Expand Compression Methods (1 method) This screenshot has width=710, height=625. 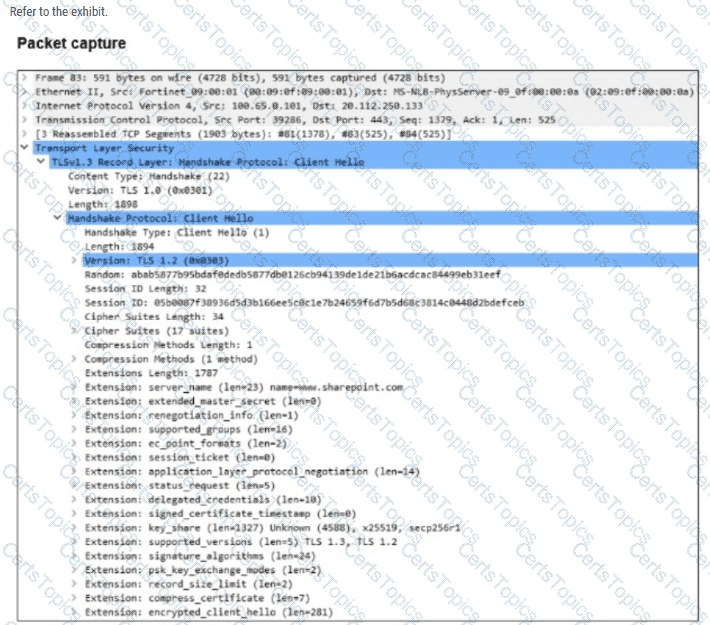[74, 359]
